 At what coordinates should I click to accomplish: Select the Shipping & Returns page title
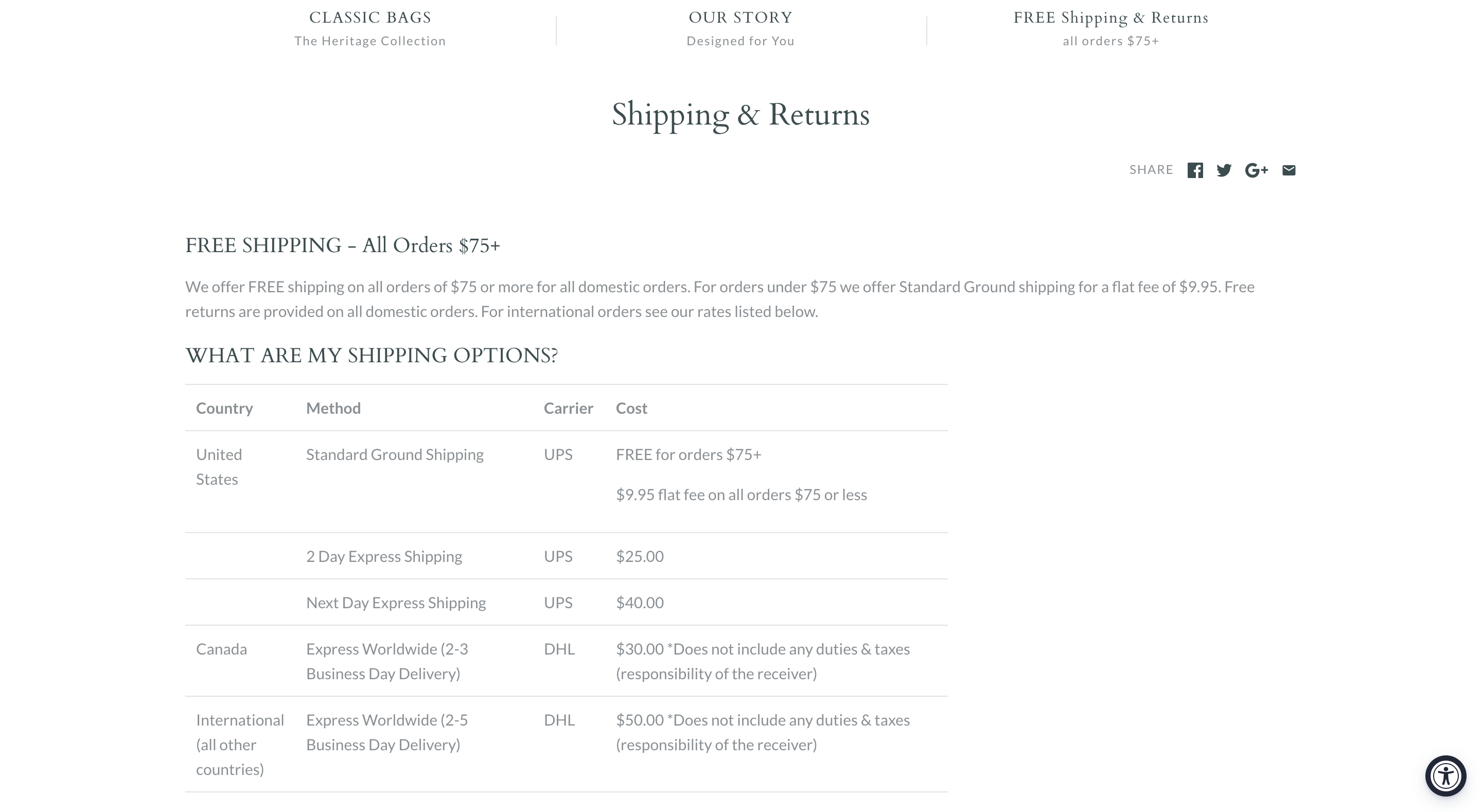(740, 115)
